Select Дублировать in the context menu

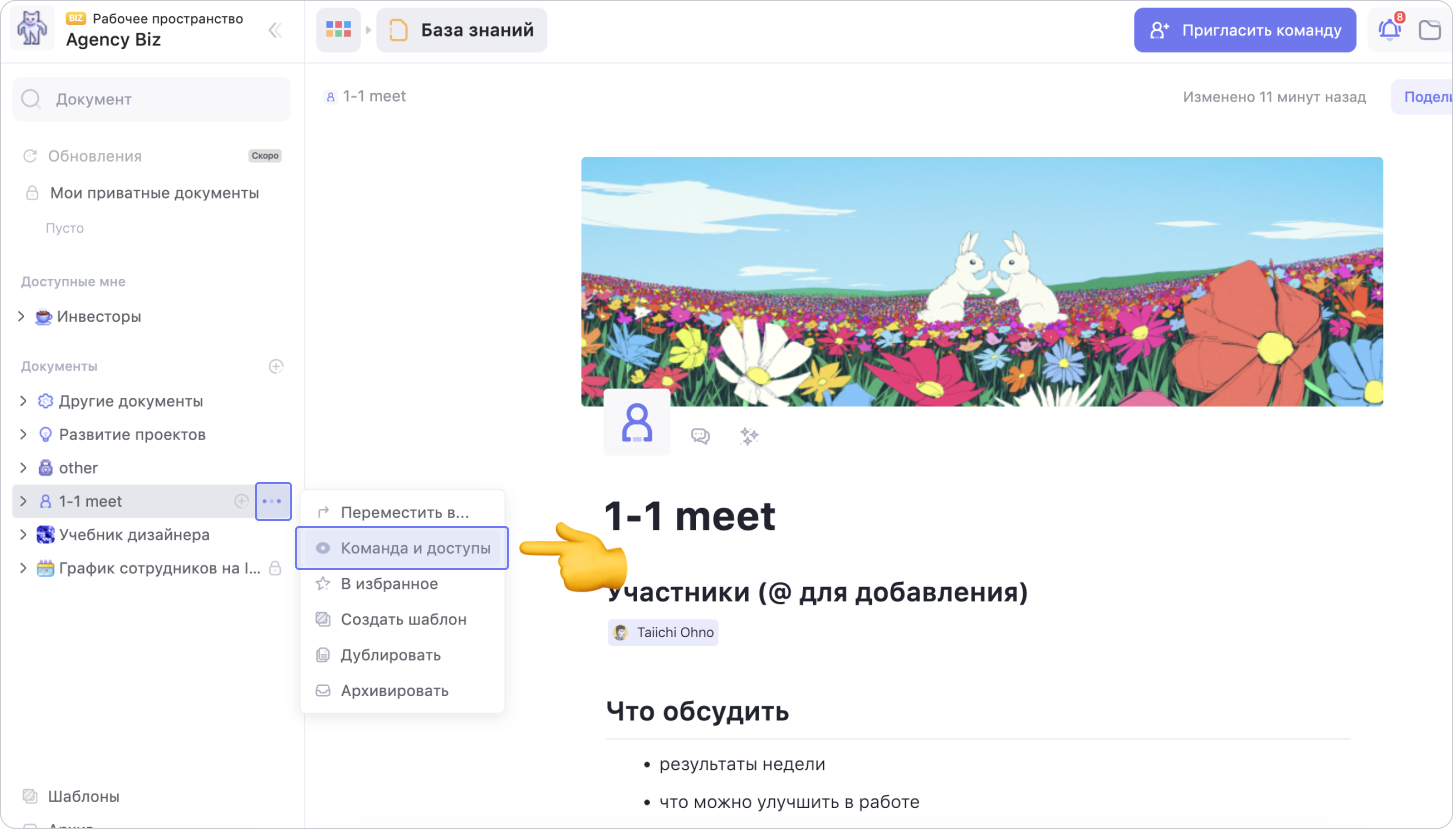[390, 655]
